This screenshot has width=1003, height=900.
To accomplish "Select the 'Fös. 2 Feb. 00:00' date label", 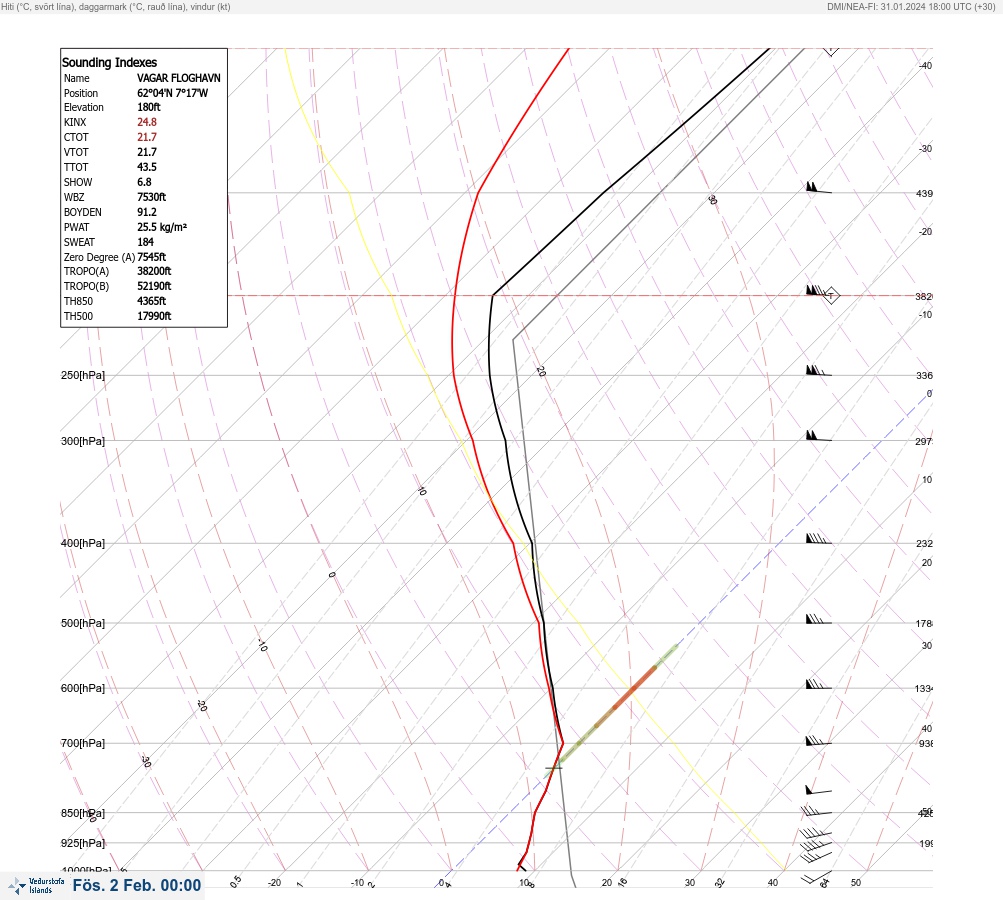I will coord(137,885).
